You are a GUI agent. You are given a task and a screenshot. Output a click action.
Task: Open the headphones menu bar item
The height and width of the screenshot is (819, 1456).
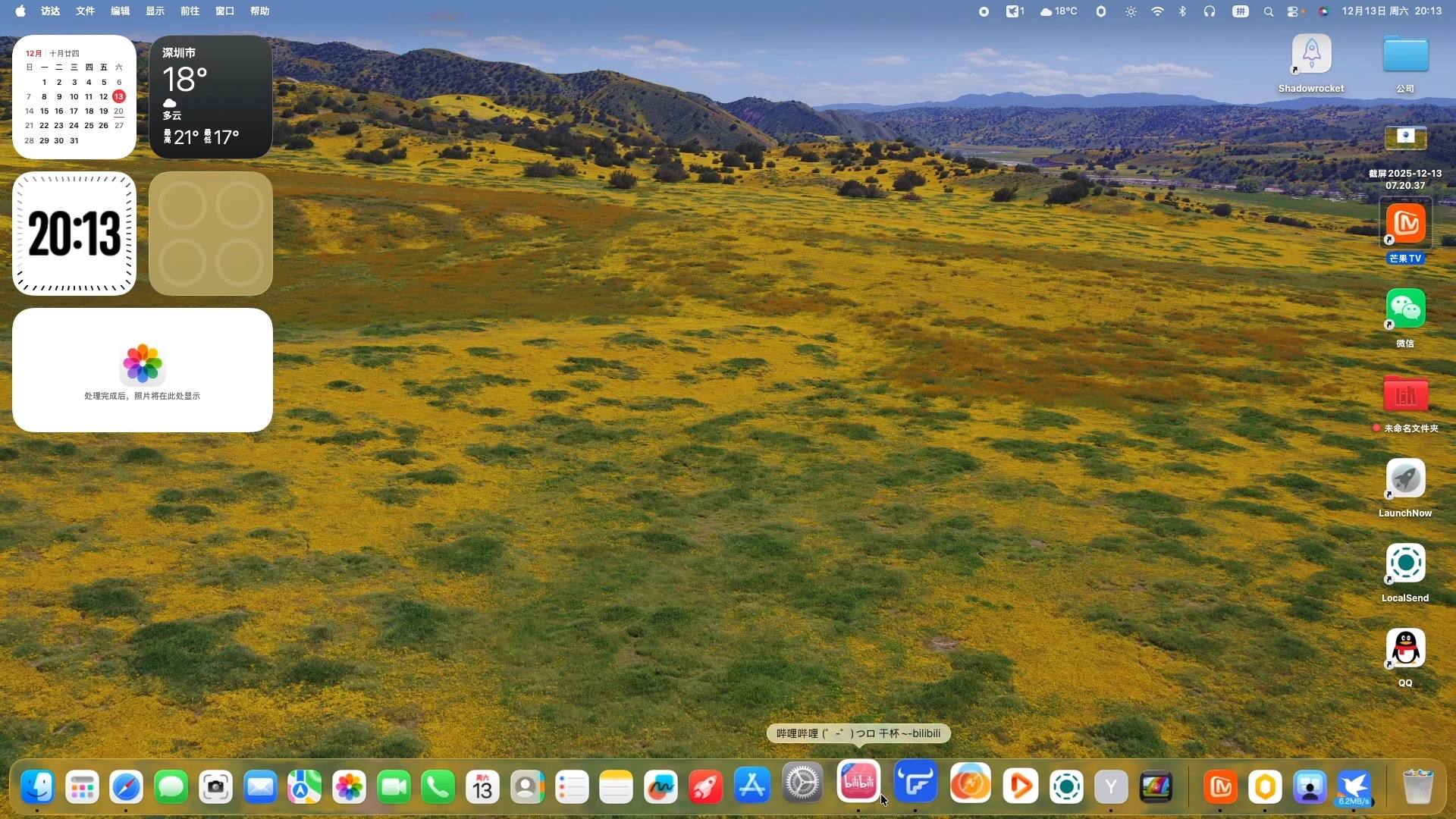[x=1210, y=11]
